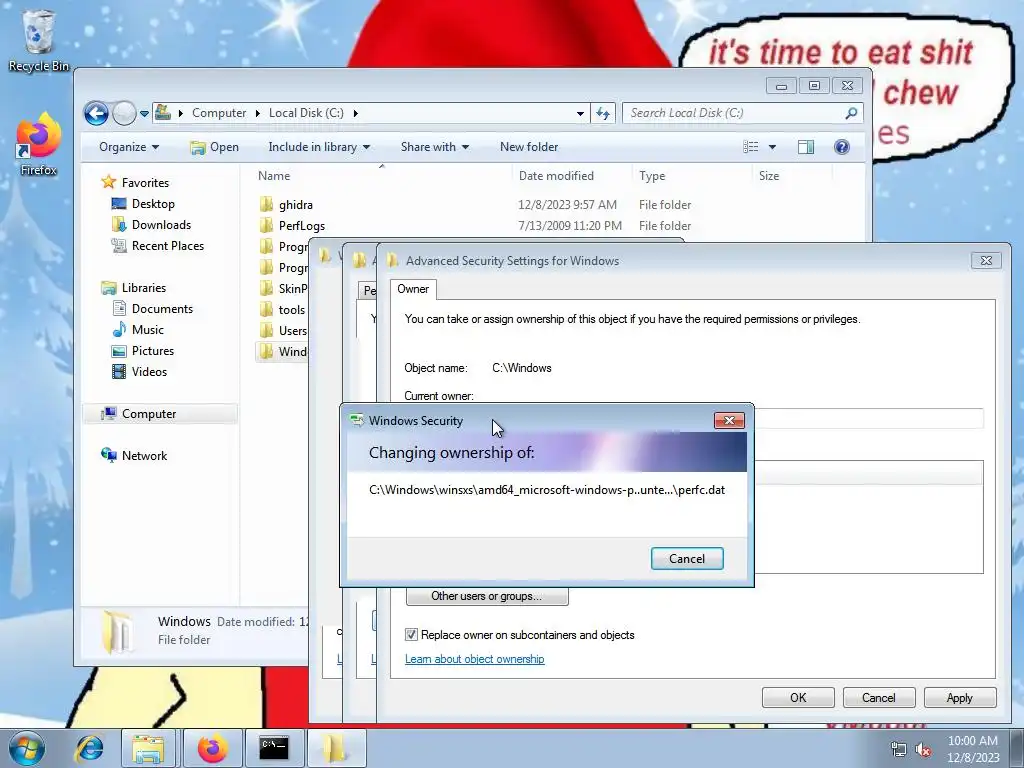1024x768 pixels.
Task: Select the ghidra folder
Action: tap(296, 204)
